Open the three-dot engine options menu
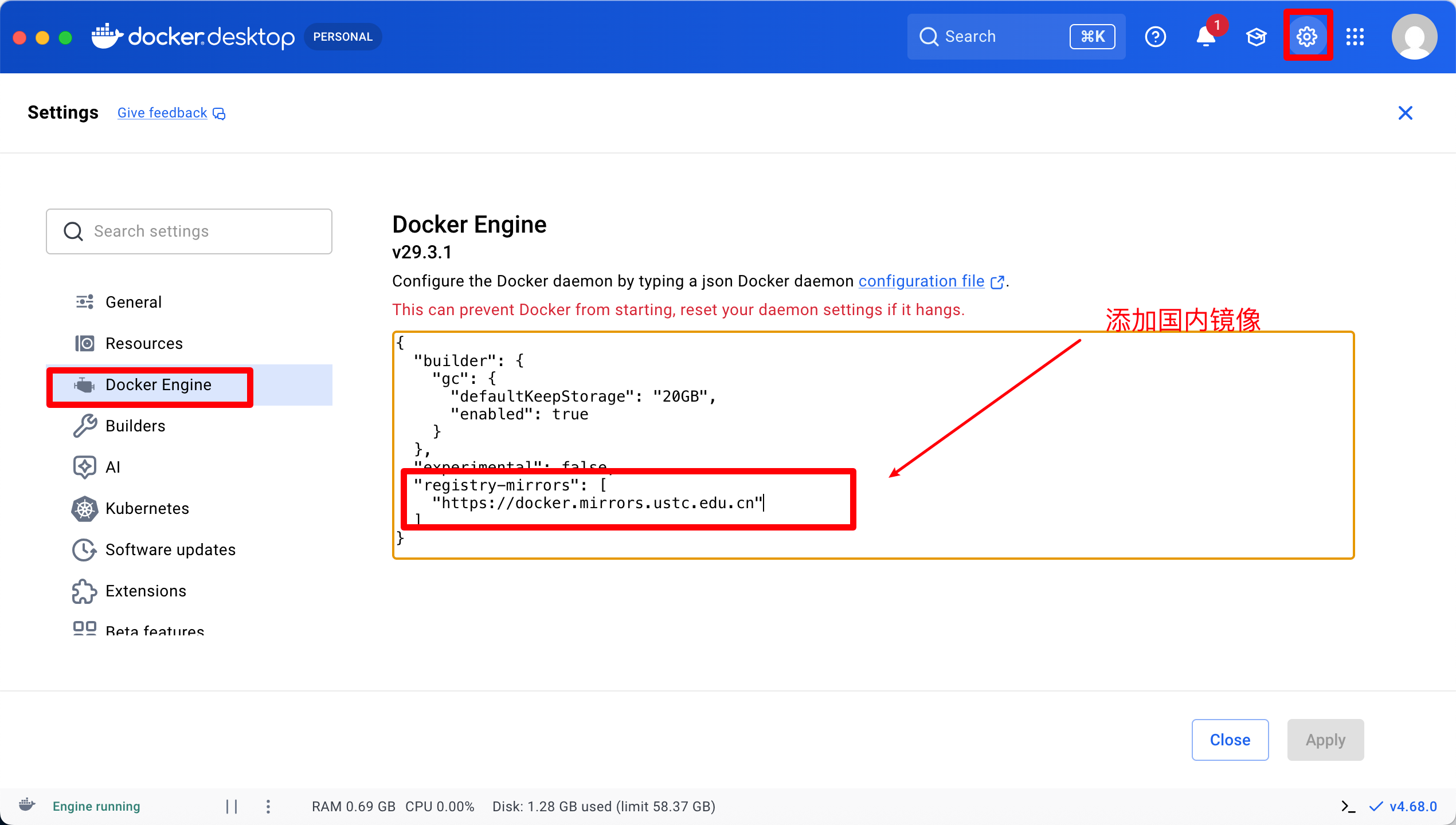 [x=268, y=807]
